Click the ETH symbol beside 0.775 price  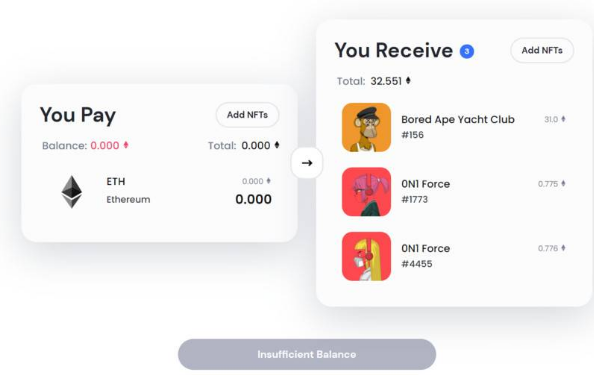coord(563,183)
